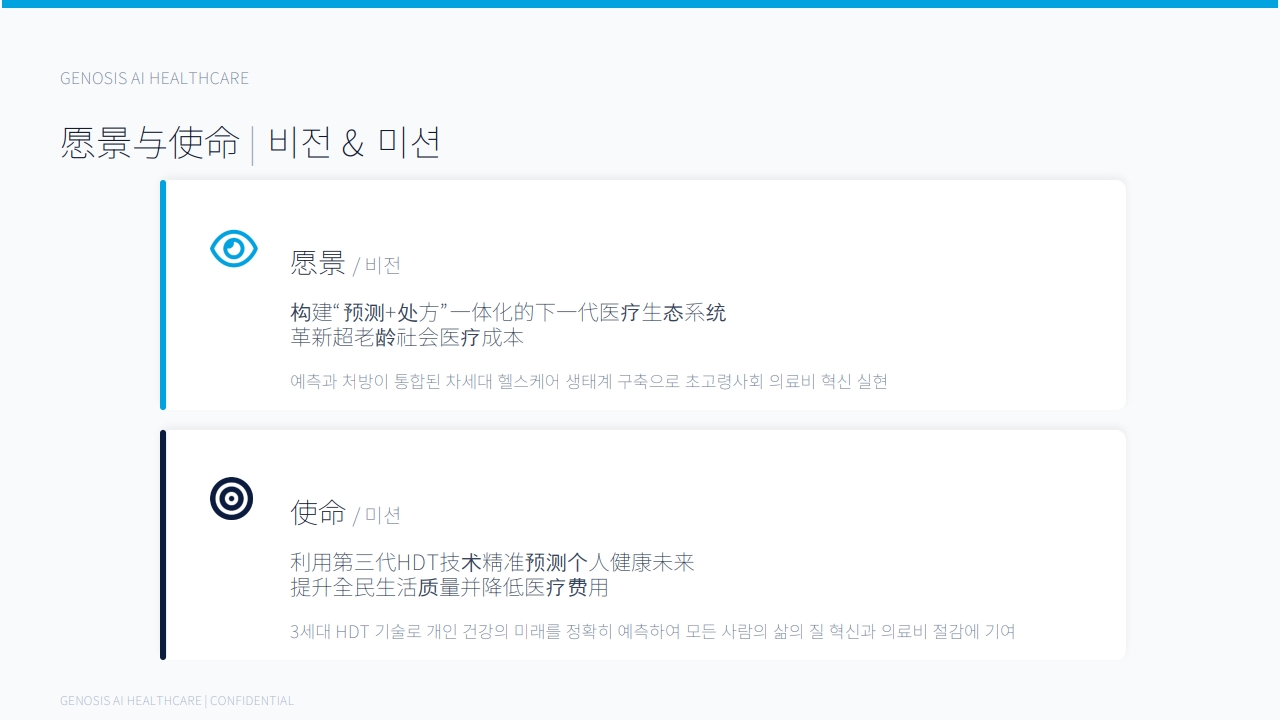Click the line beginning 构建“预测+处方”一体化
The image size is (1280, 720).
[x=508, y=313]
